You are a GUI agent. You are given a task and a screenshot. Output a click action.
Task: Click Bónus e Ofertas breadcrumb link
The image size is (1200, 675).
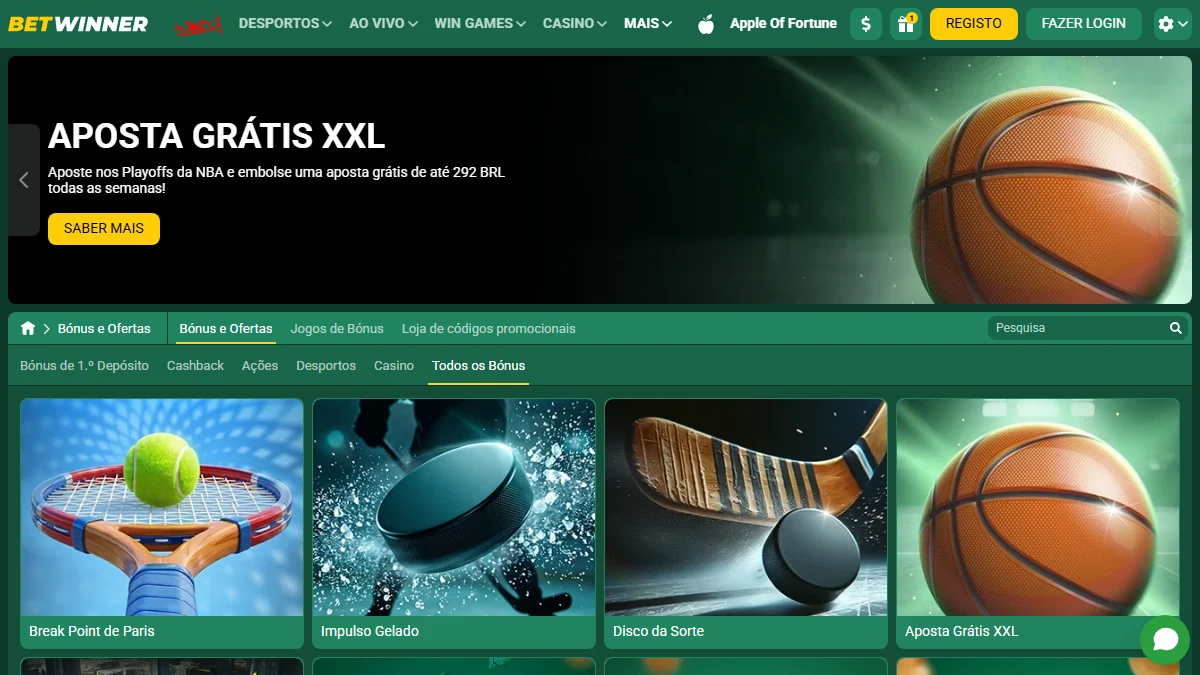coord(104,328)
